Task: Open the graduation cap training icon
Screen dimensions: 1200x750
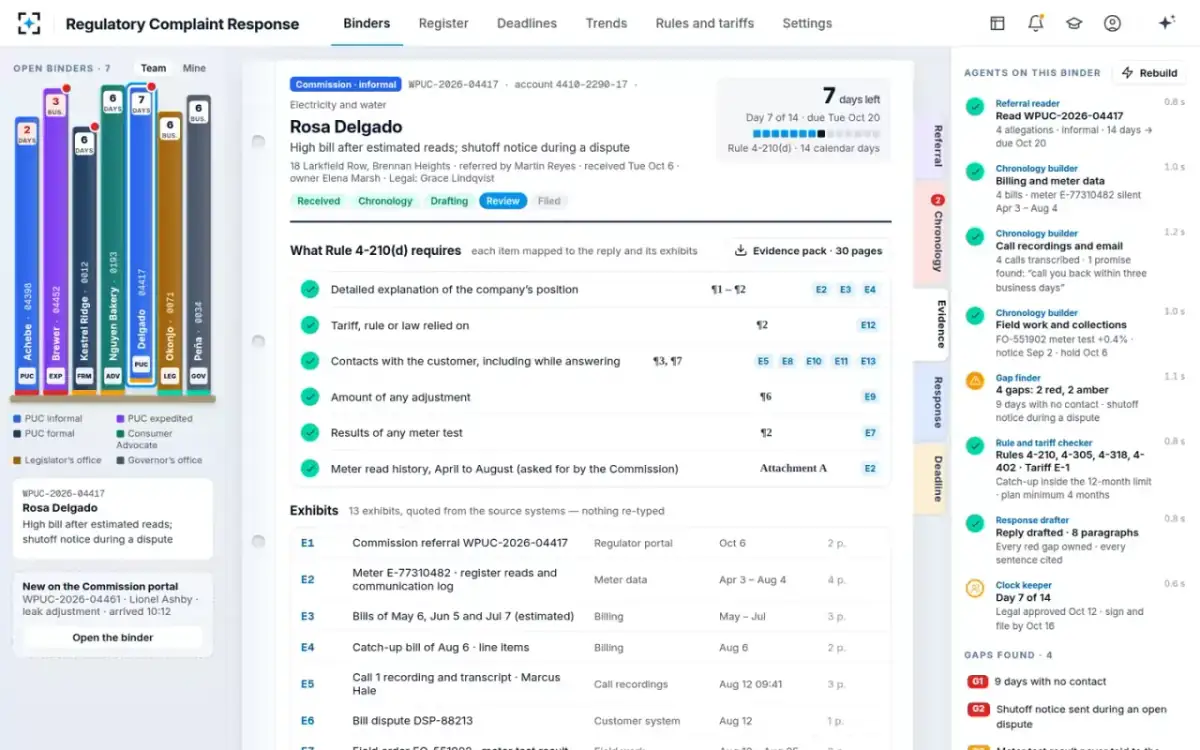Action: coord(1074,23)
